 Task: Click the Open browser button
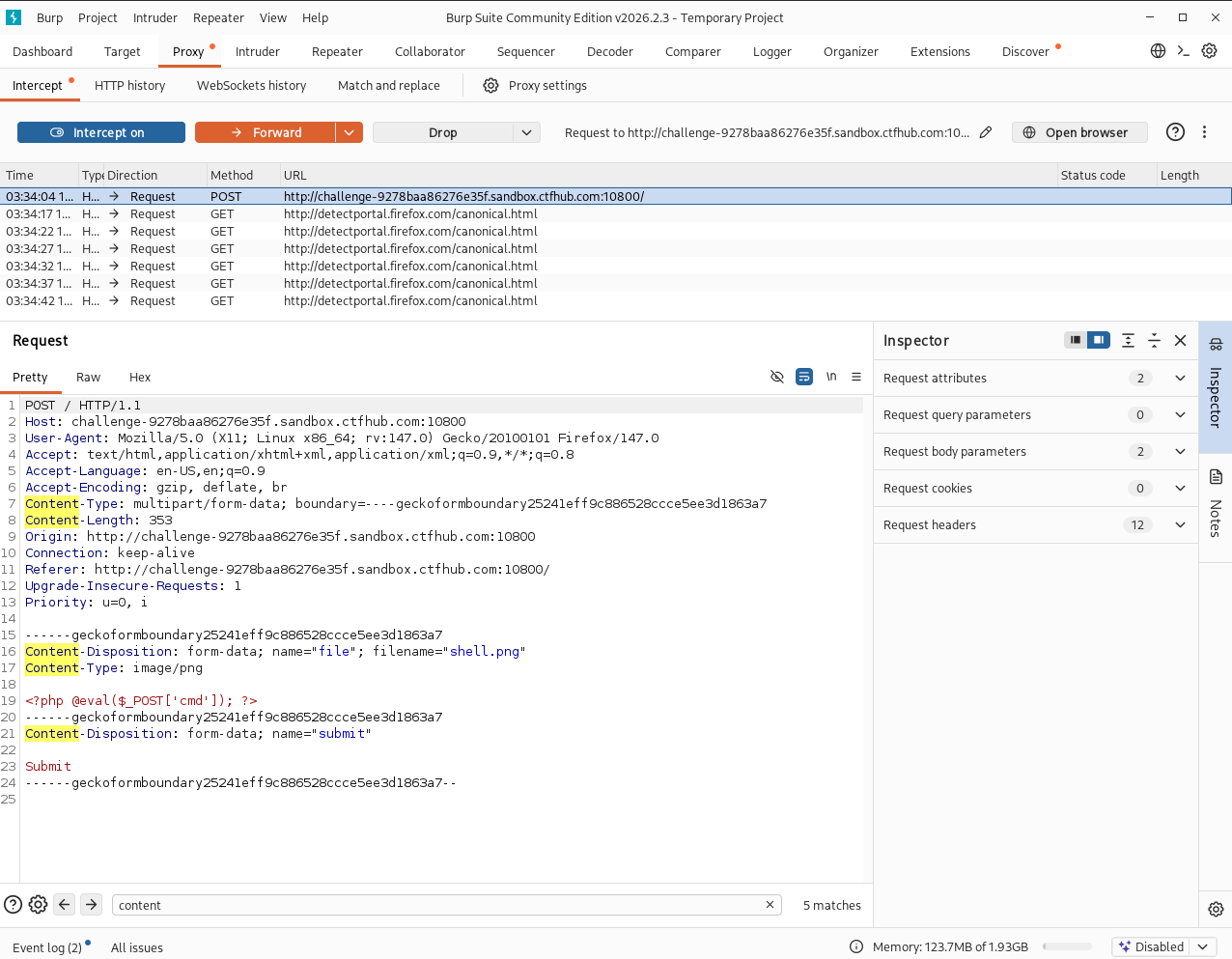click(x=1079, y=132)
